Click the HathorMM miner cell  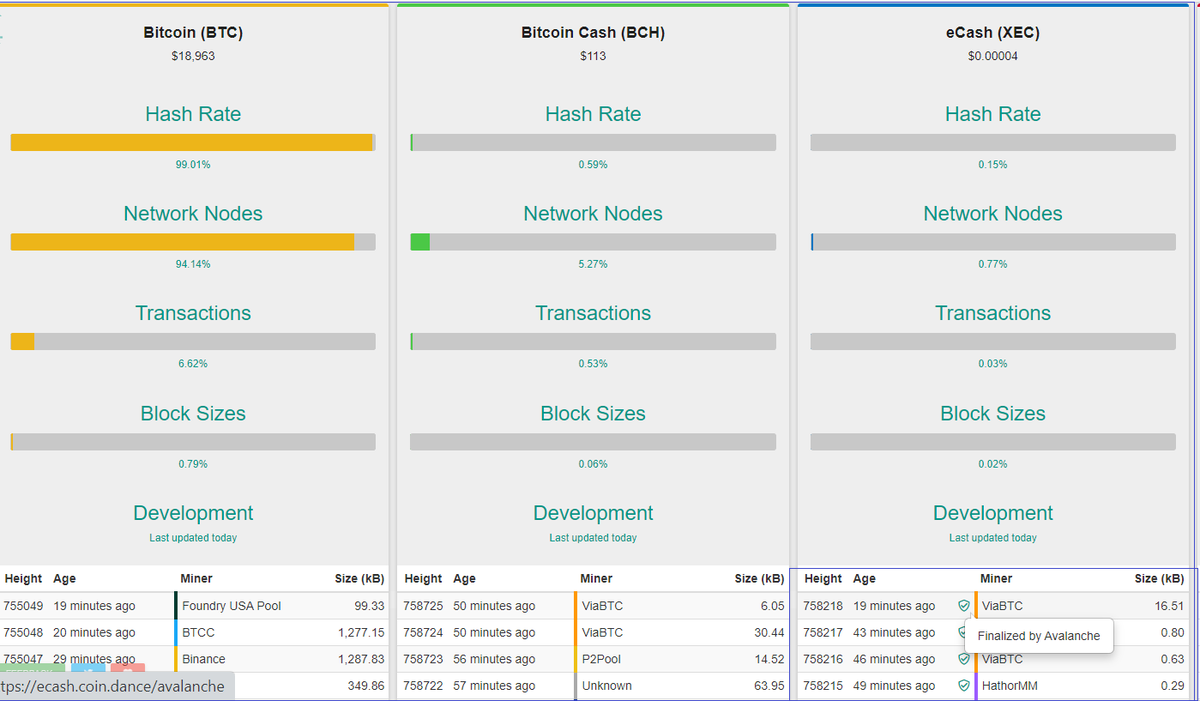click(1010, 686)
